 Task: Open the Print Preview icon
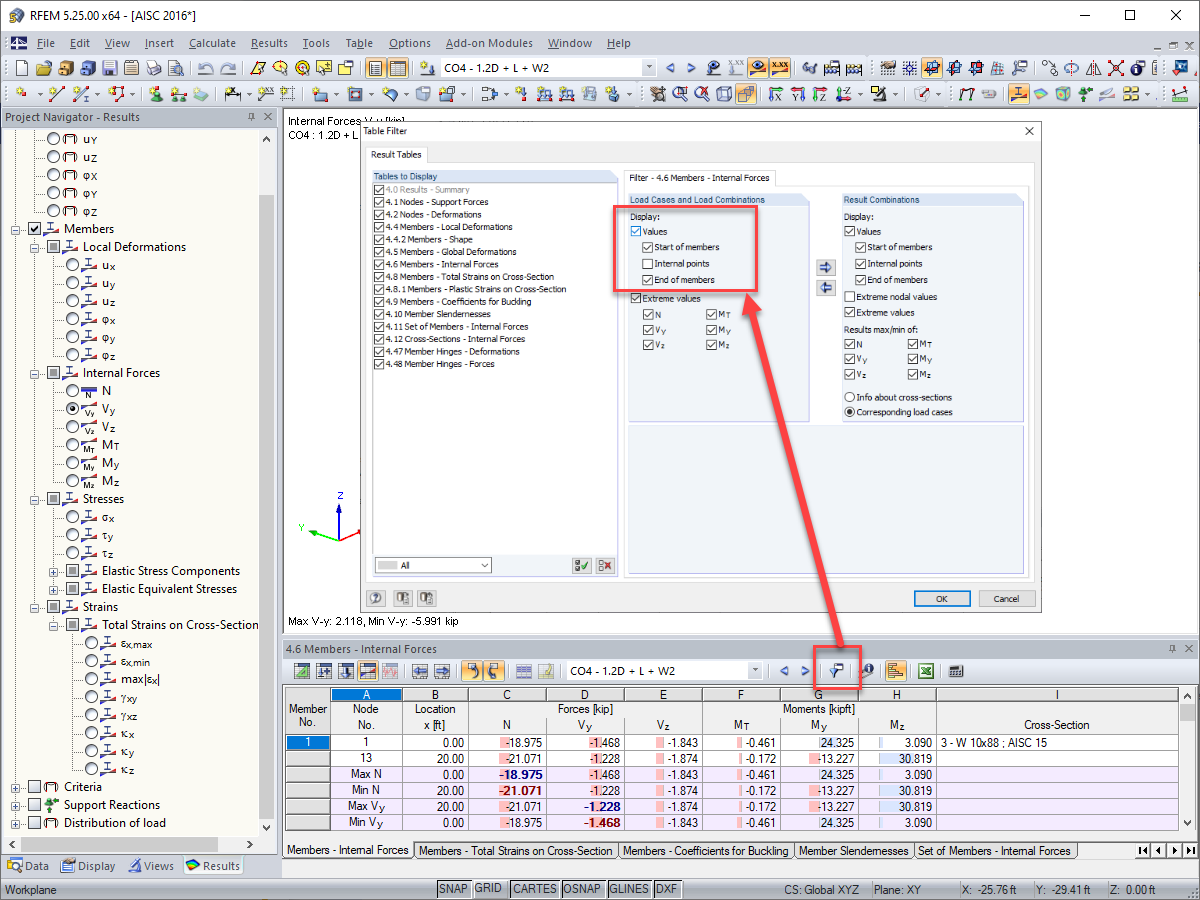click(x=176, y=67)
